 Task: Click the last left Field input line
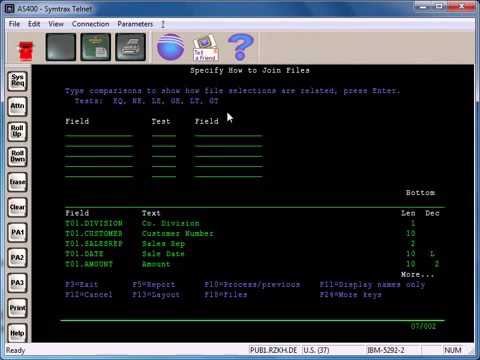pos(99,174)
